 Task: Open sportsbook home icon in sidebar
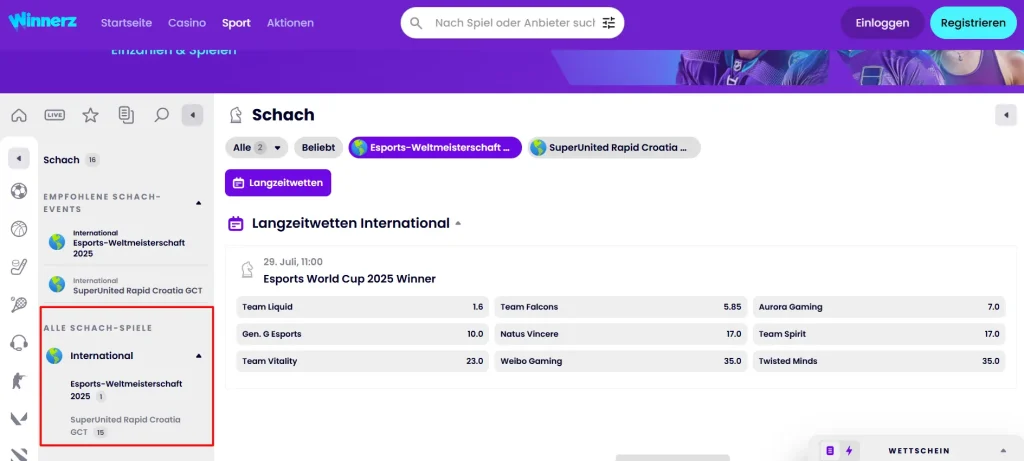[19, 116]
